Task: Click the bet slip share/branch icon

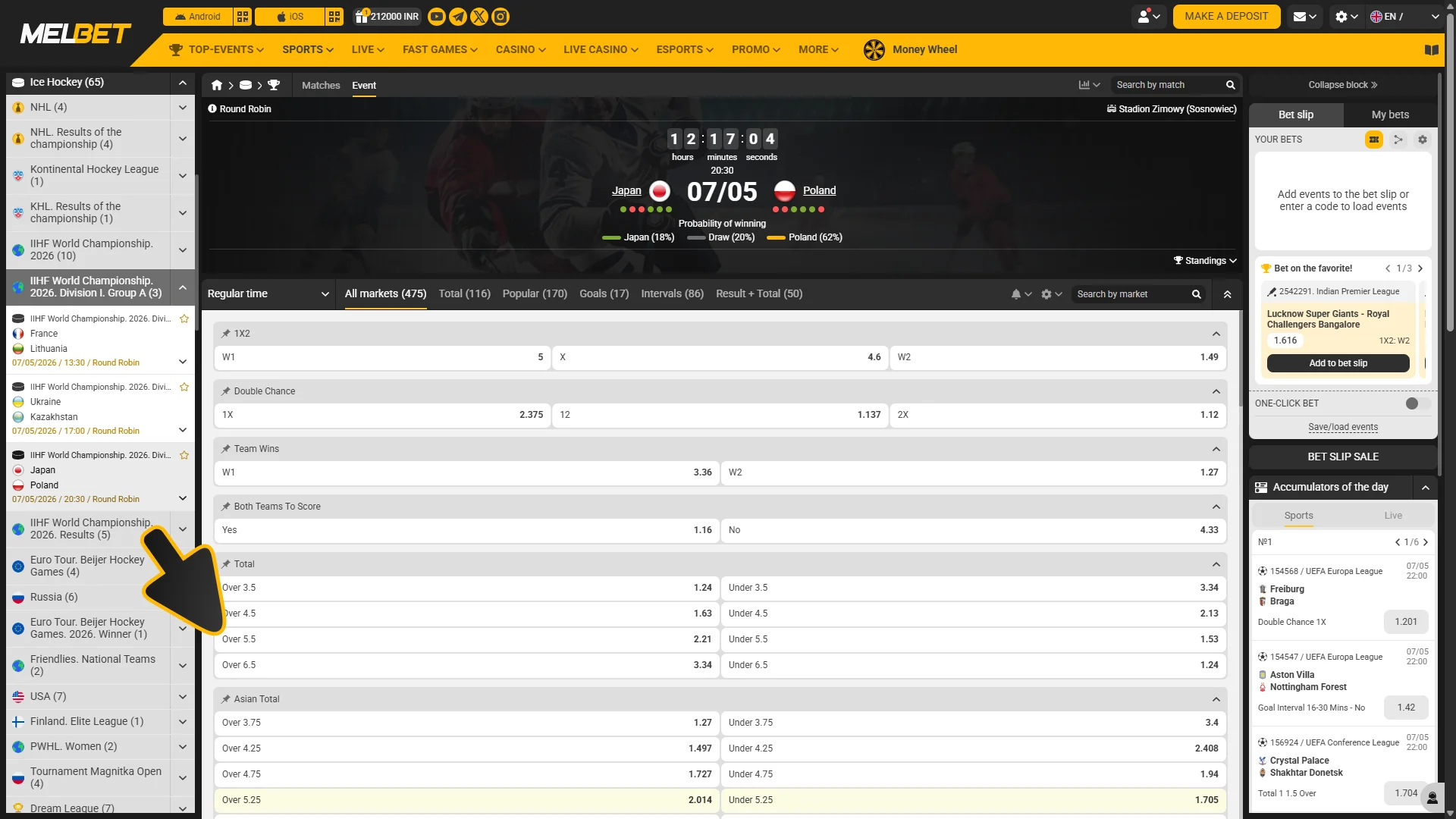Action: point(1398,140)
